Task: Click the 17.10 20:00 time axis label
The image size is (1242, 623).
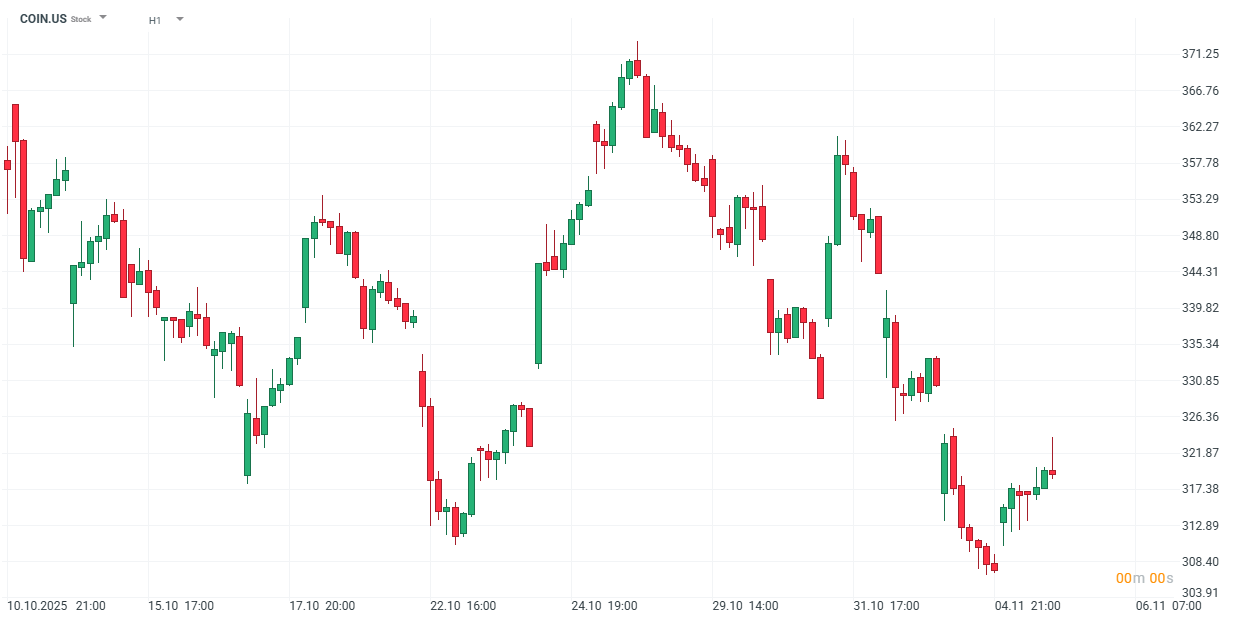Action: pyautogui.click(x=322, y=606)
